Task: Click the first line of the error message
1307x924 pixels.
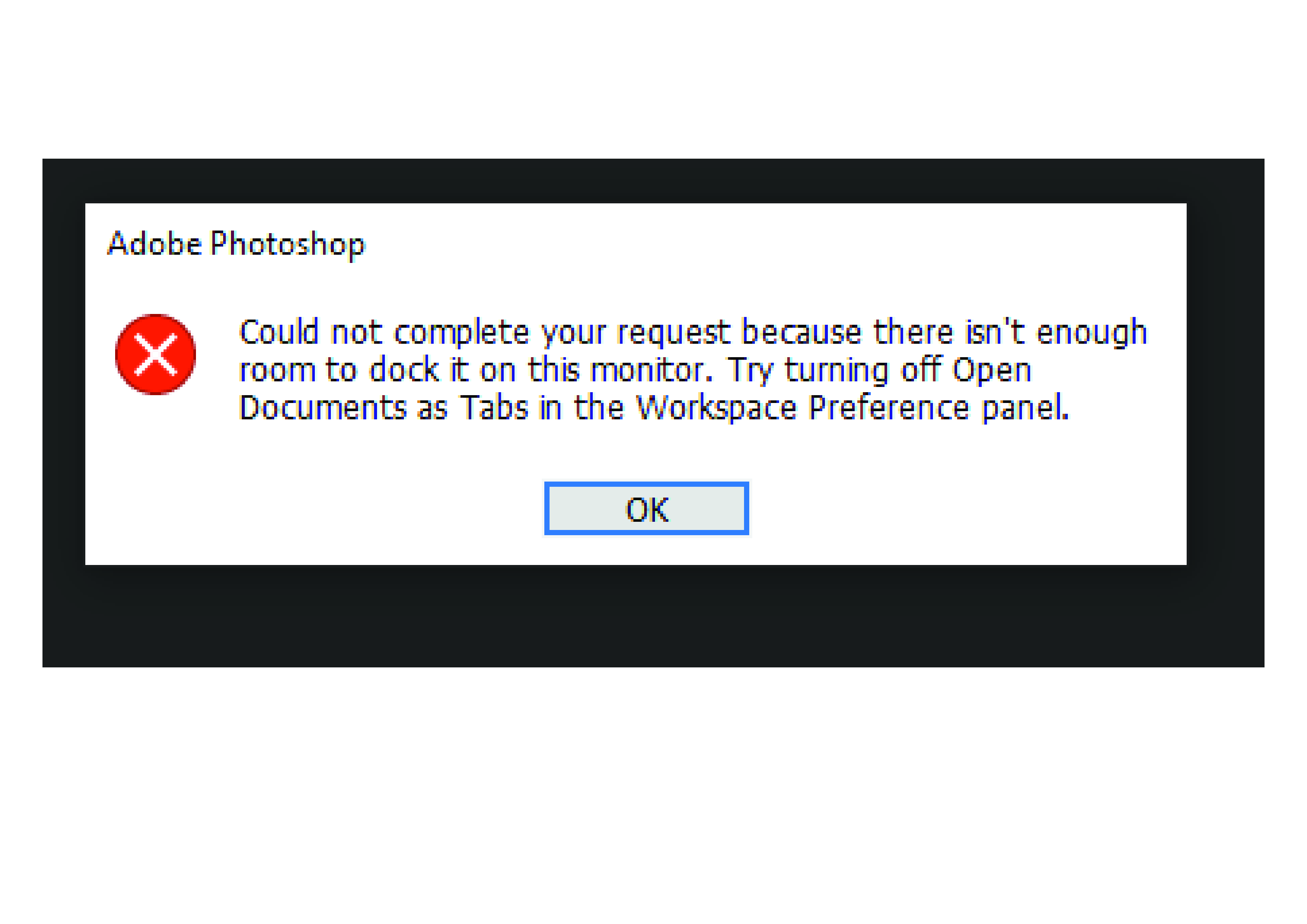Action: click(x=692, y=332)
